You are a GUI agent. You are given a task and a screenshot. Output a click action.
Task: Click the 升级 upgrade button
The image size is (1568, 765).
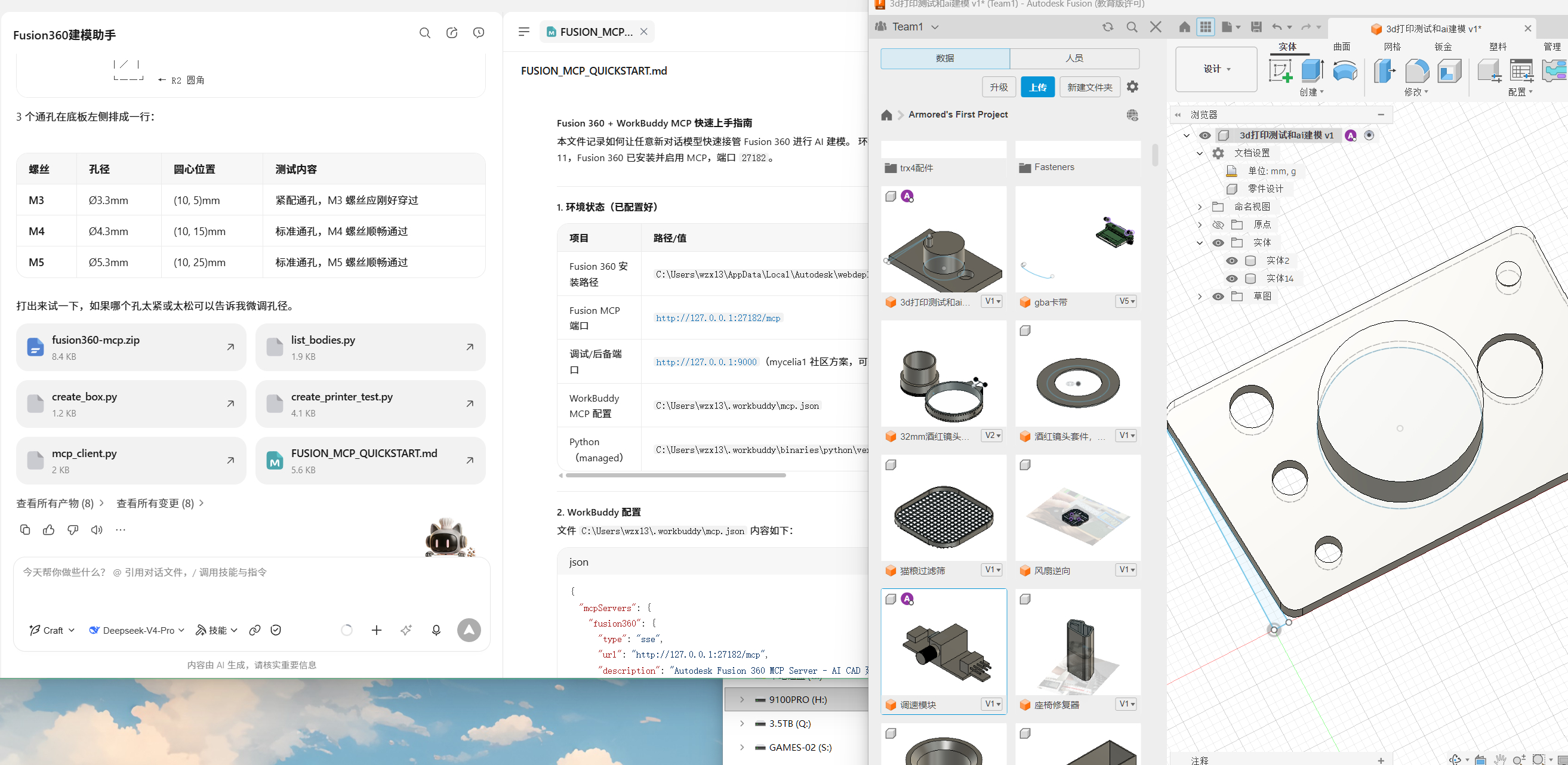pyautogui.click(x=999, y=88)
